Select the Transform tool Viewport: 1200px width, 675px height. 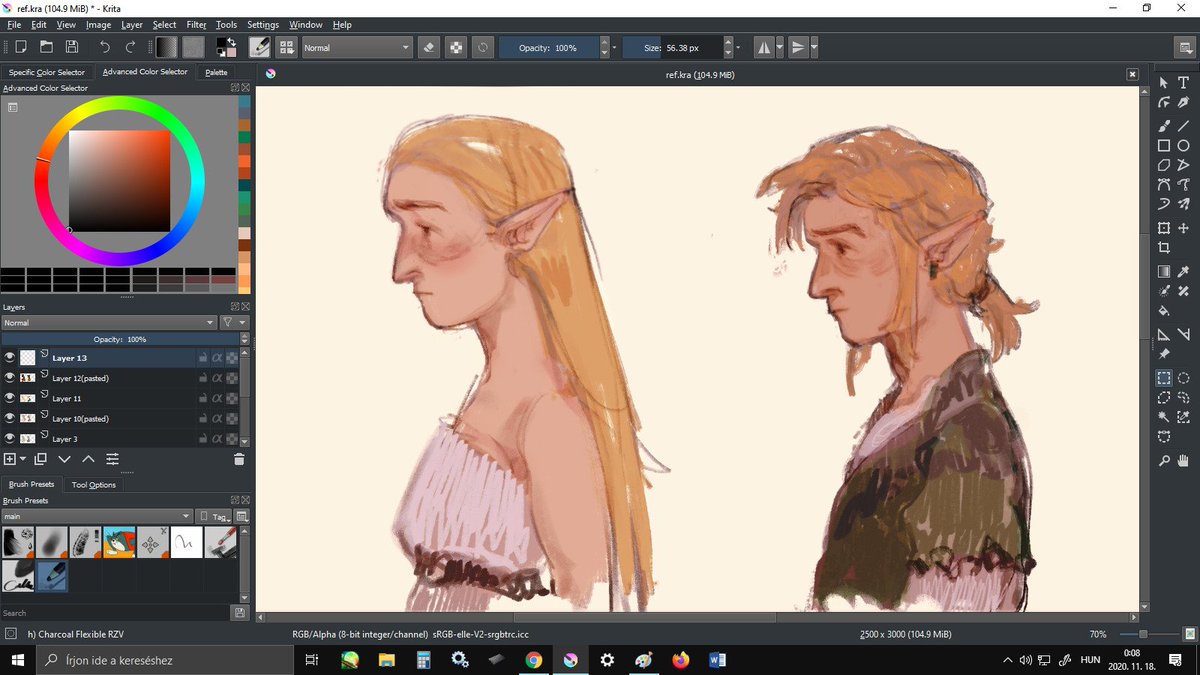(x=1164, y=228)
